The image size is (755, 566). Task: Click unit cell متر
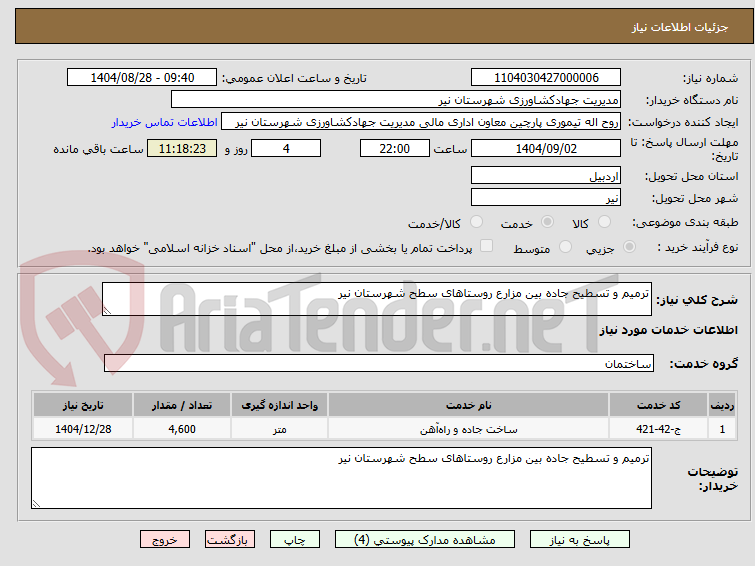point(279,429)
